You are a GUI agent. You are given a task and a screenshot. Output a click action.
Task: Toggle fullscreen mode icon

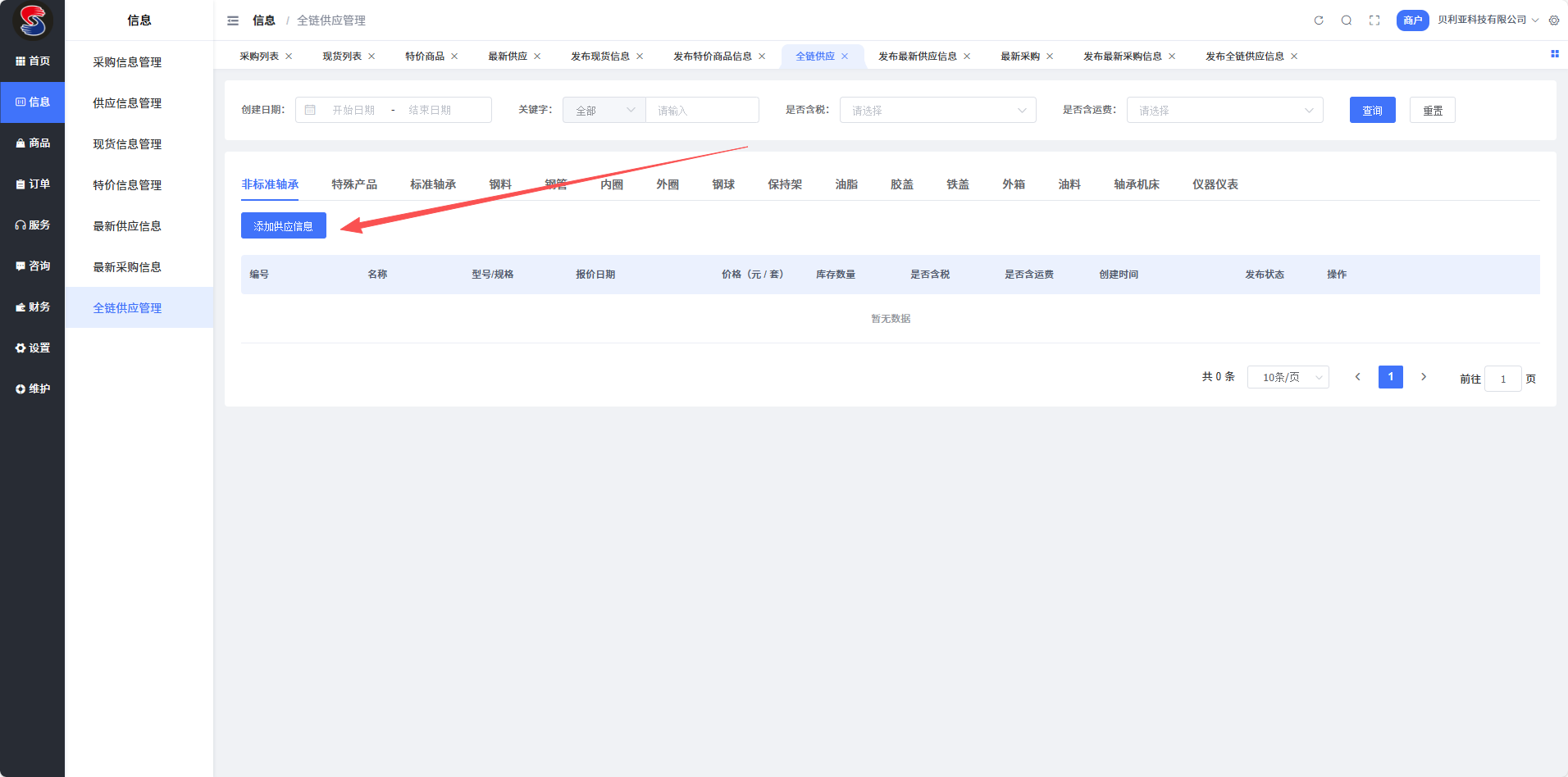pos(1374,20)
